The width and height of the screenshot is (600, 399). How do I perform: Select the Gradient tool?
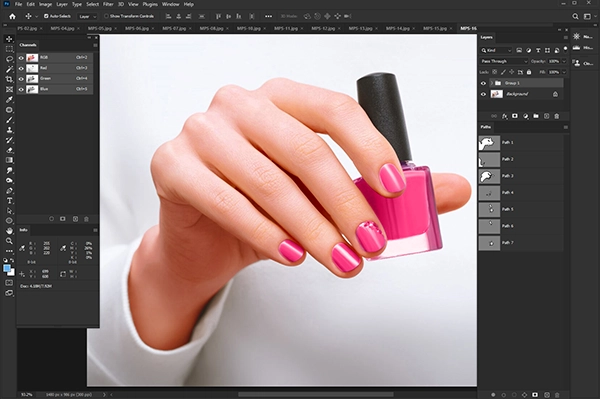coord(9,160)
